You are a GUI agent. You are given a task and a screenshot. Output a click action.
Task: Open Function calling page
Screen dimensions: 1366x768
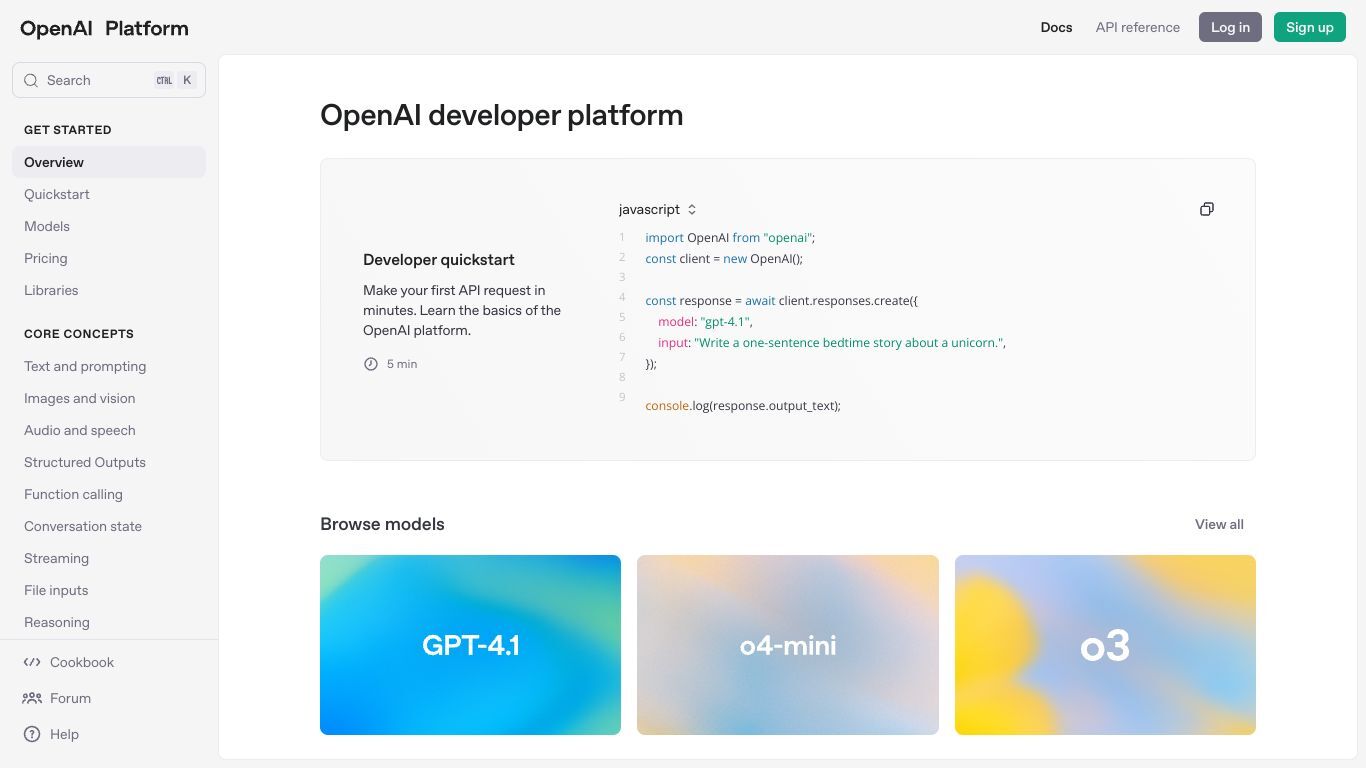109,494
